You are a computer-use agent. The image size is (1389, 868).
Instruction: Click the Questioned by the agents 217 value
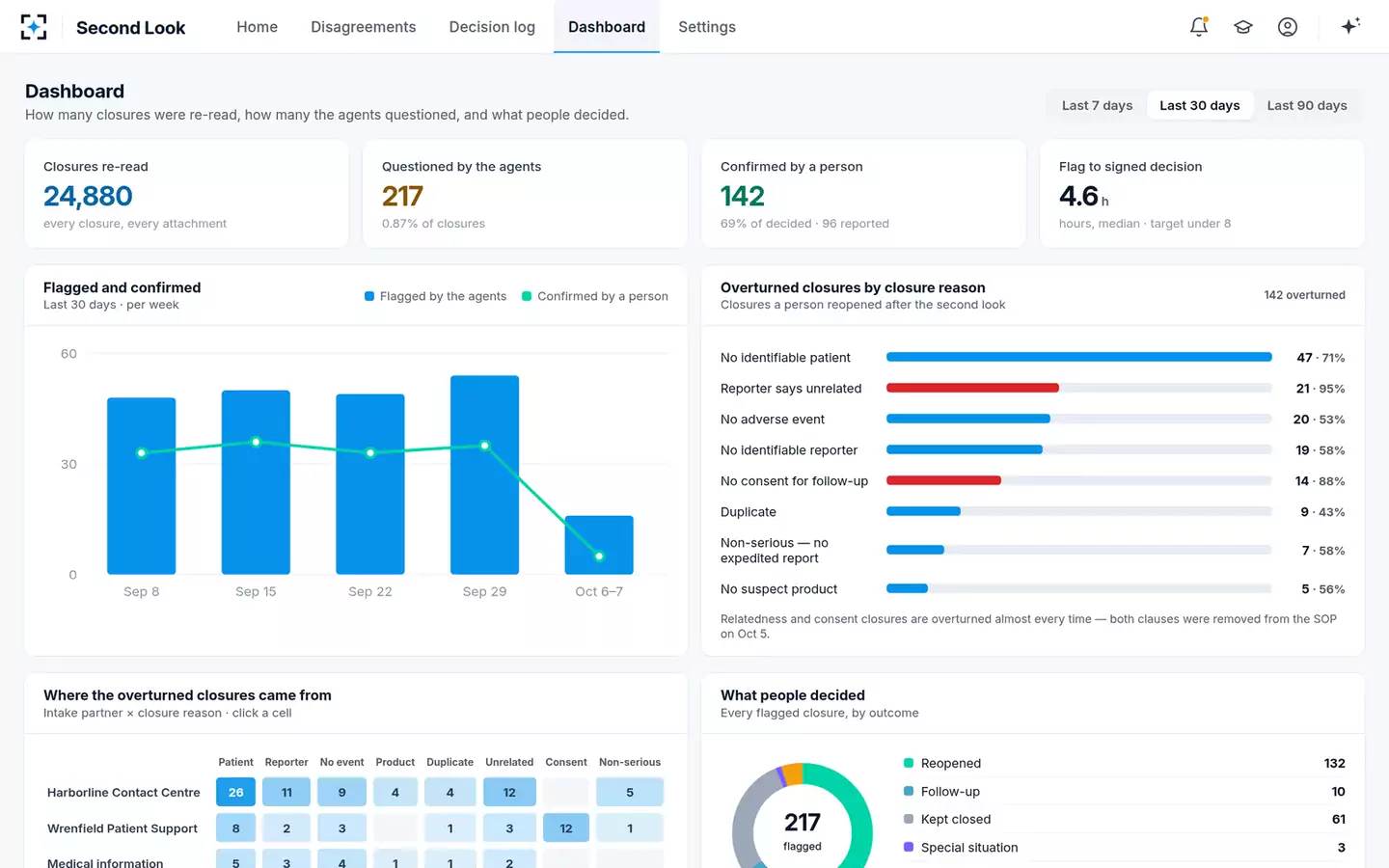coord(402,196)
